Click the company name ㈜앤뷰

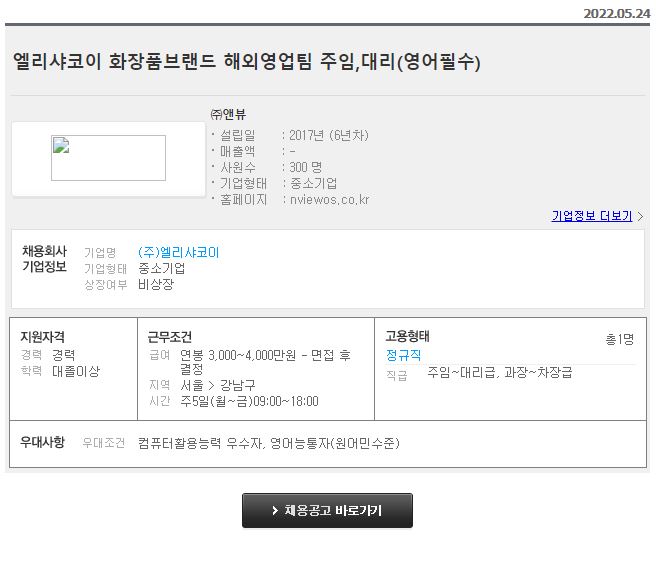point(228,114)
